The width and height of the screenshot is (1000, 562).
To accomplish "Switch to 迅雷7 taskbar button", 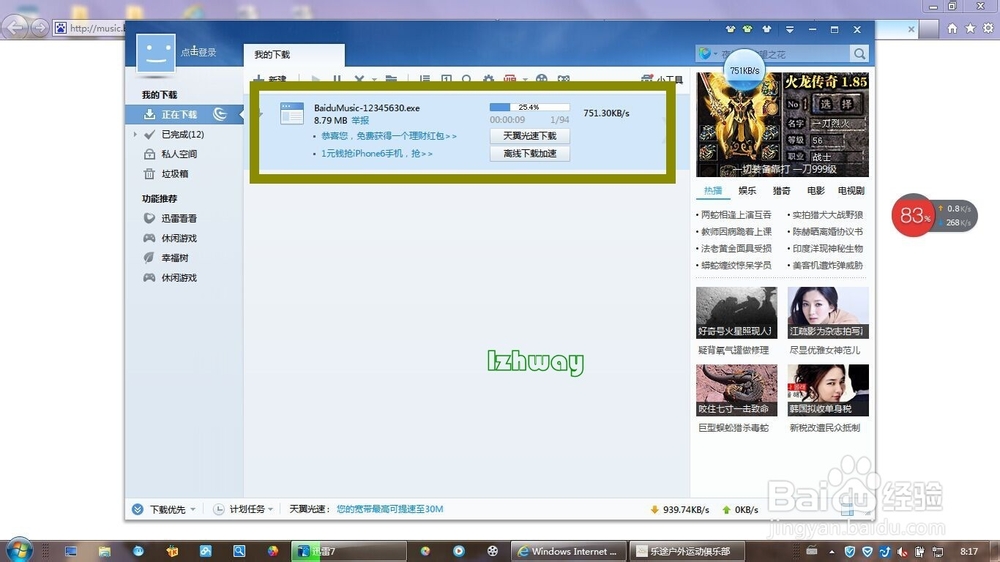I will pyautogui.click(x=349, y=551).
